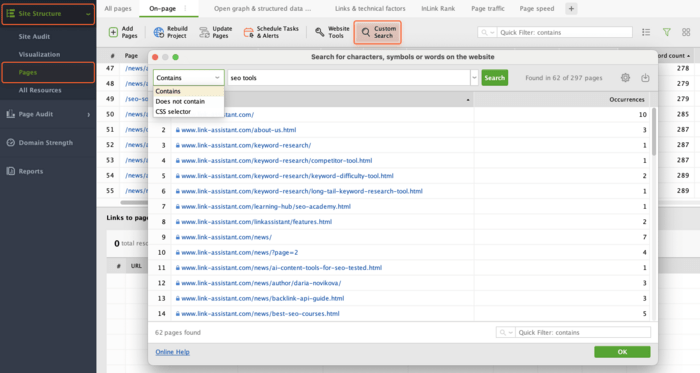Open the ai-content-tools-for-seo-tested.html link
The width and height of the screenshot is (700, 373).
pos(281,267)
